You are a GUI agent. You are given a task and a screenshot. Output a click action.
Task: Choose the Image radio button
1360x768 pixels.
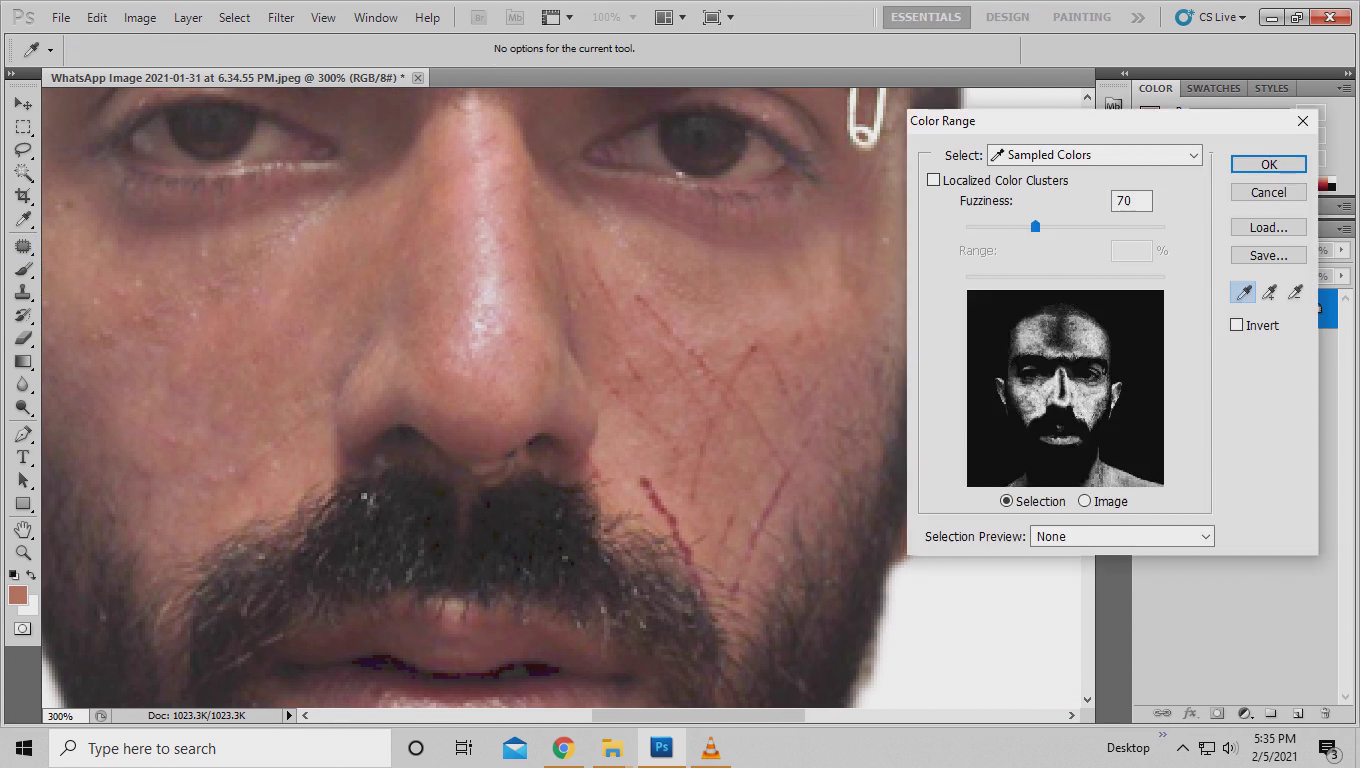click(x=1084, y=501)
